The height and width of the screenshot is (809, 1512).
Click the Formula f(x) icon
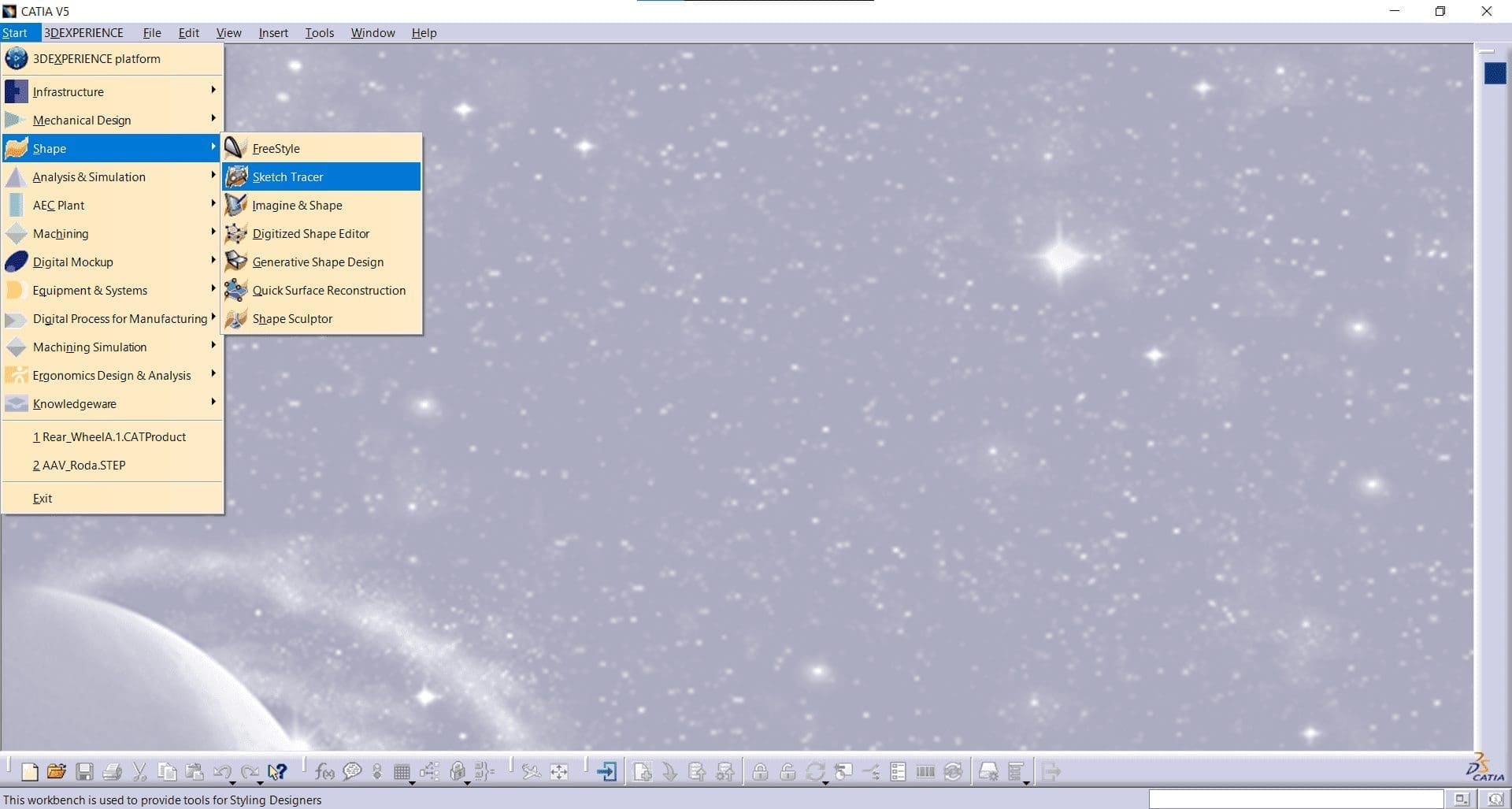coord(324,772)
